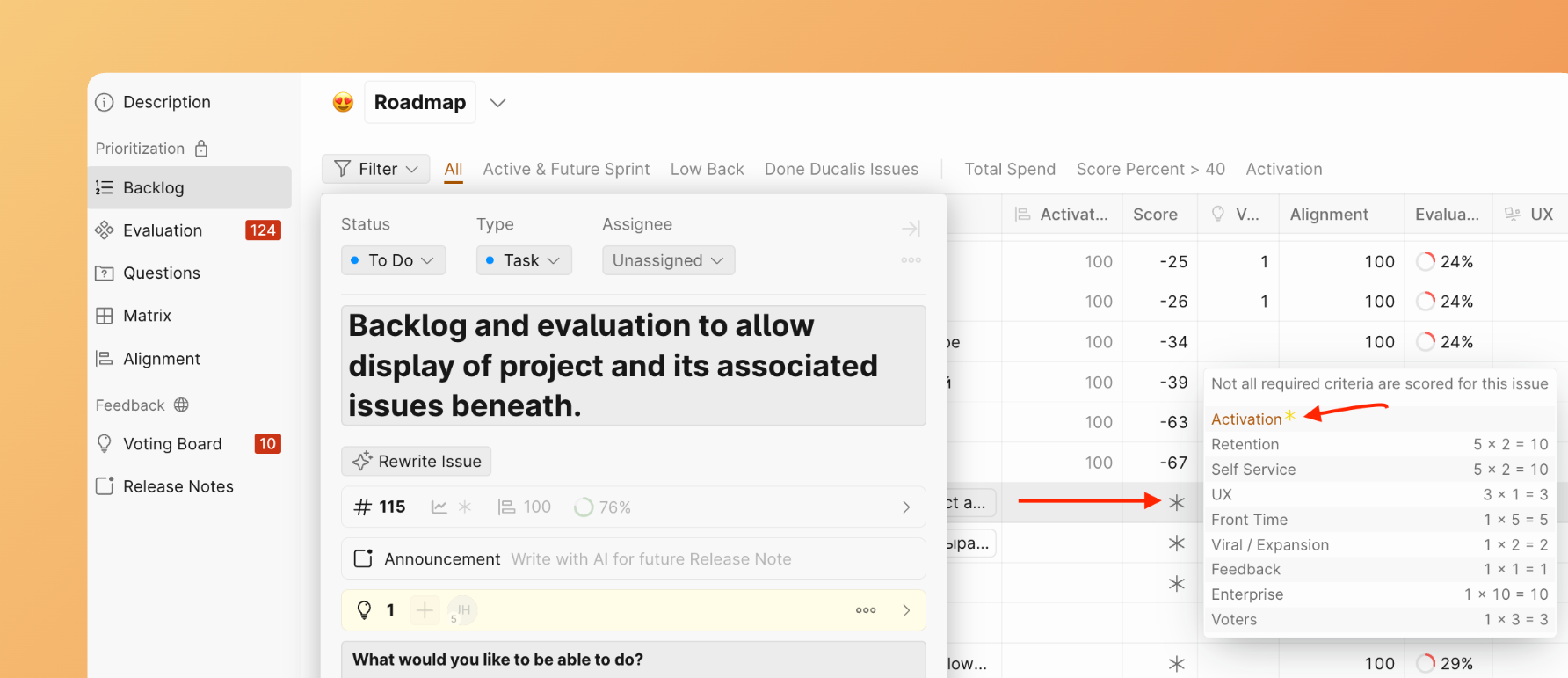Click the Score column header
This screenshot has width=1568, height=678.
[x=1155, y=215]
